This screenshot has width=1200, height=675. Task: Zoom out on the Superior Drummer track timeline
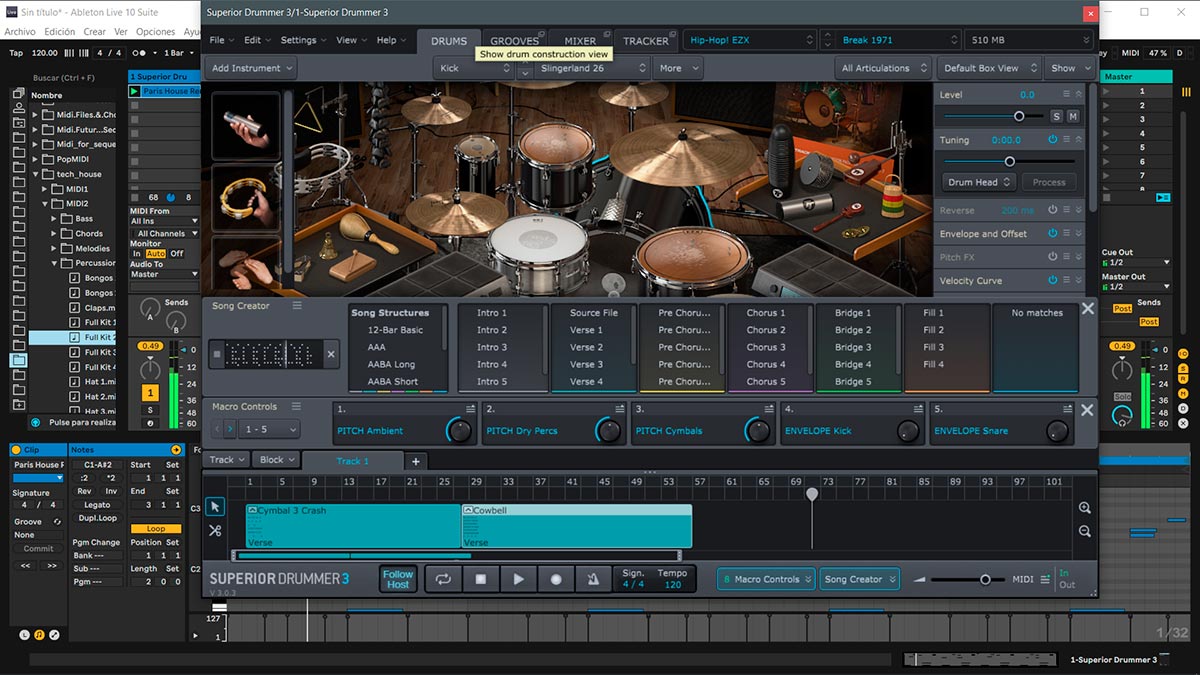pyautogui.click(x=1085, y=531)
